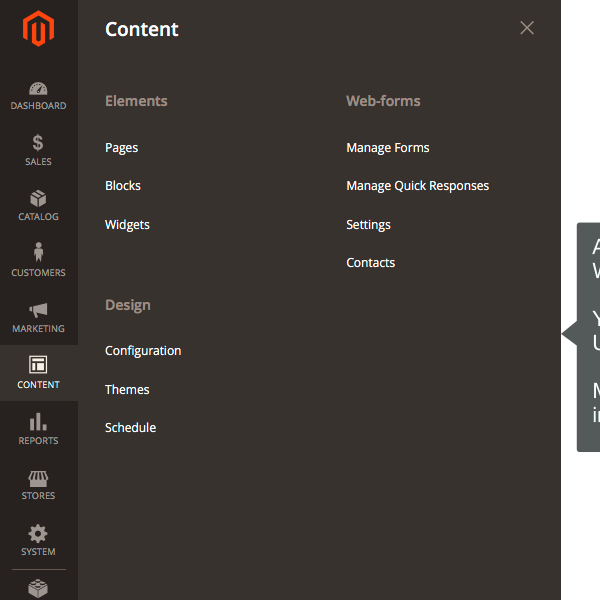
Task: Open Schedule under Design
Action: coord(130,427)
